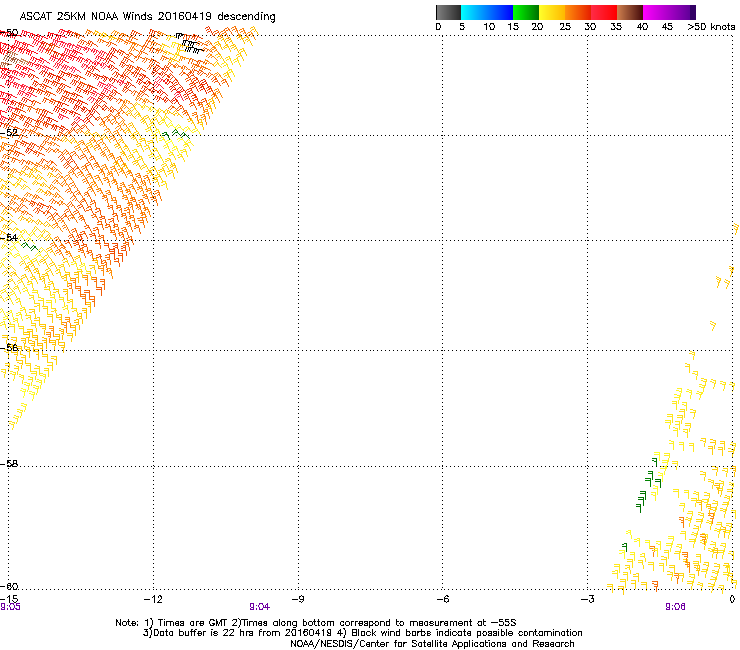Click the -56 latitude axis label
Screen dimensions: 740x650
click(x=9, y=348)
